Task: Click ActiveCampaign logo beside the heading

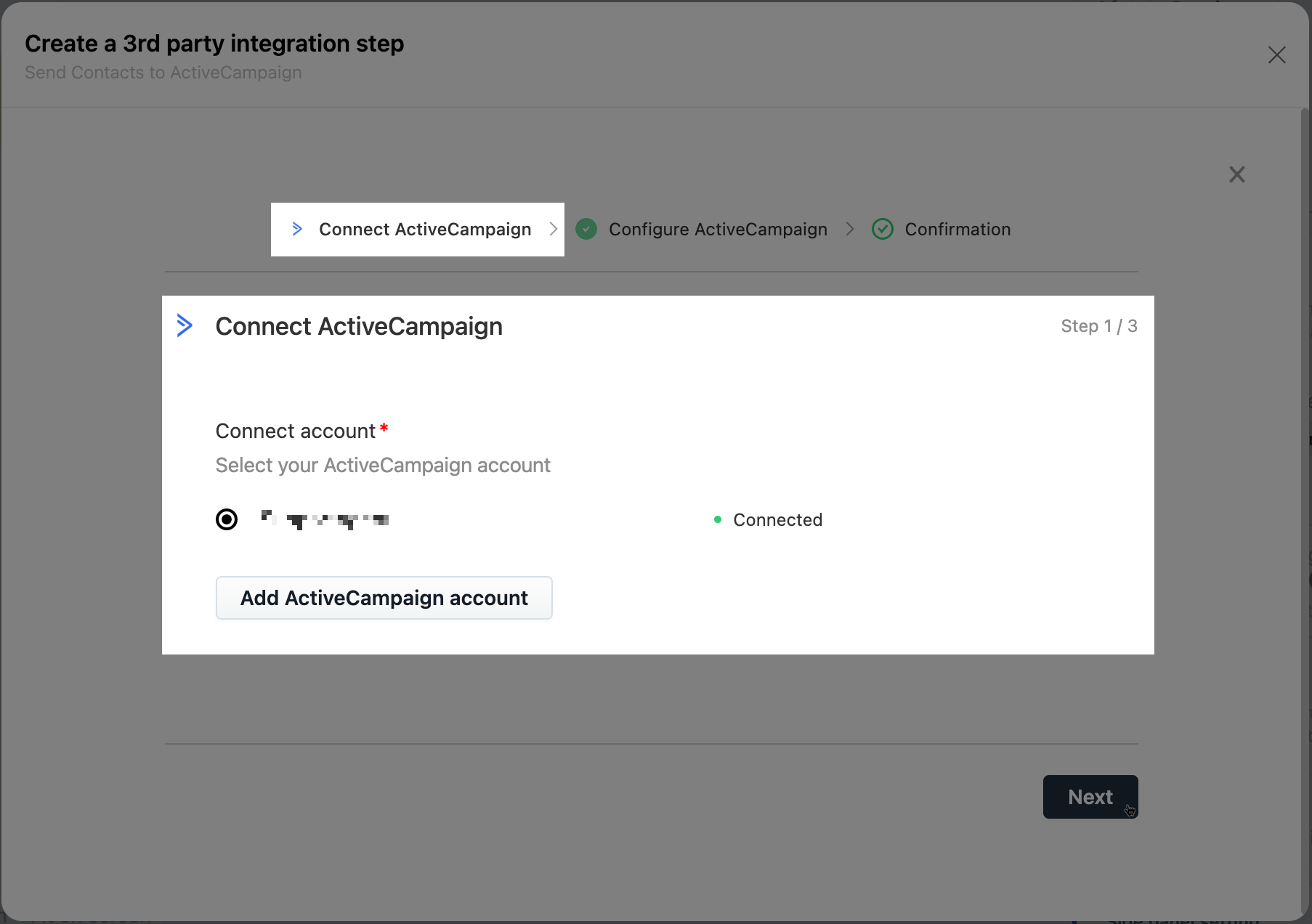Action: [x=185, y=325]
